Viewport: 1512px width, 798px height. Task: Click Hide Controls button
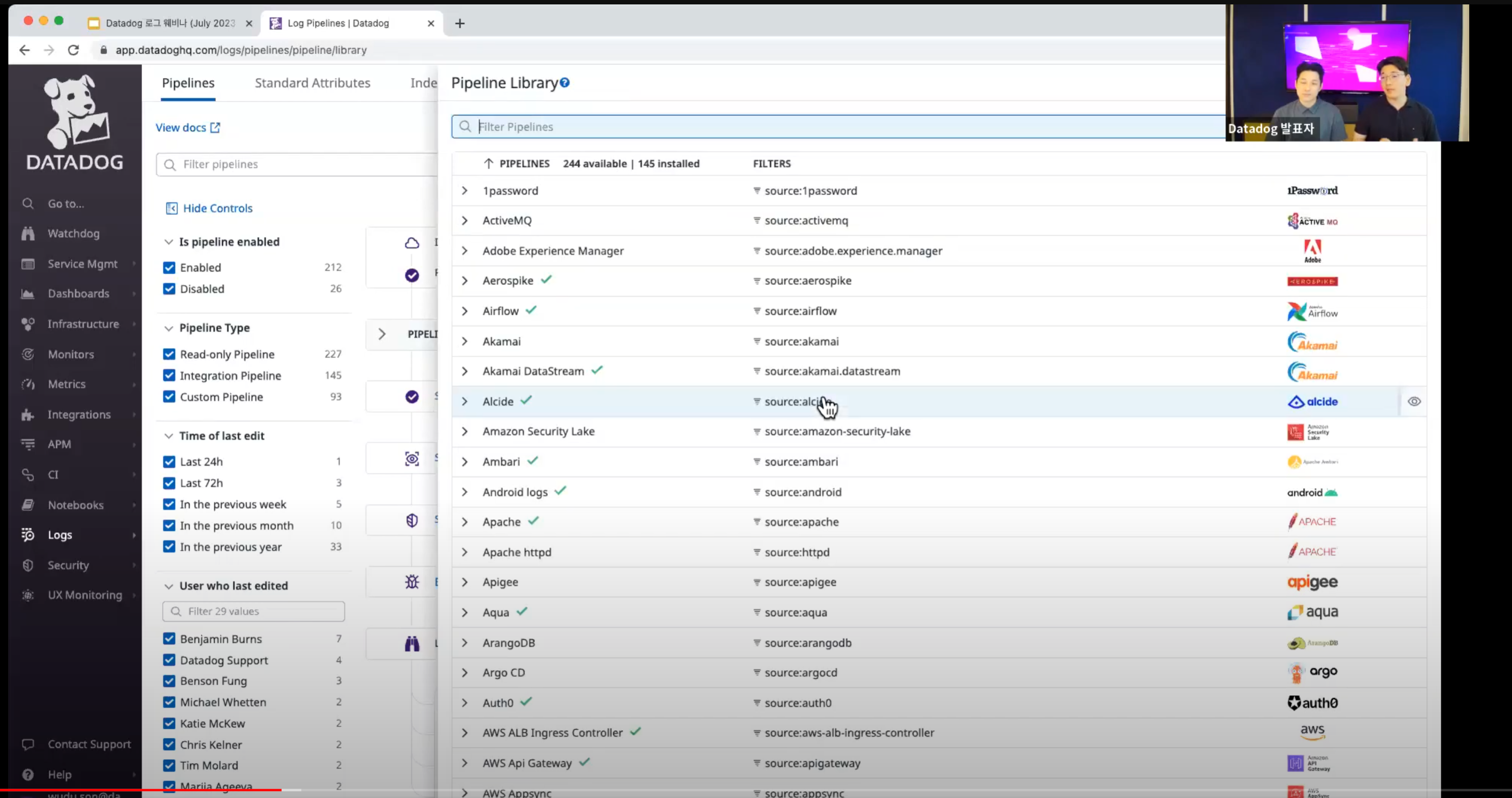209,208
